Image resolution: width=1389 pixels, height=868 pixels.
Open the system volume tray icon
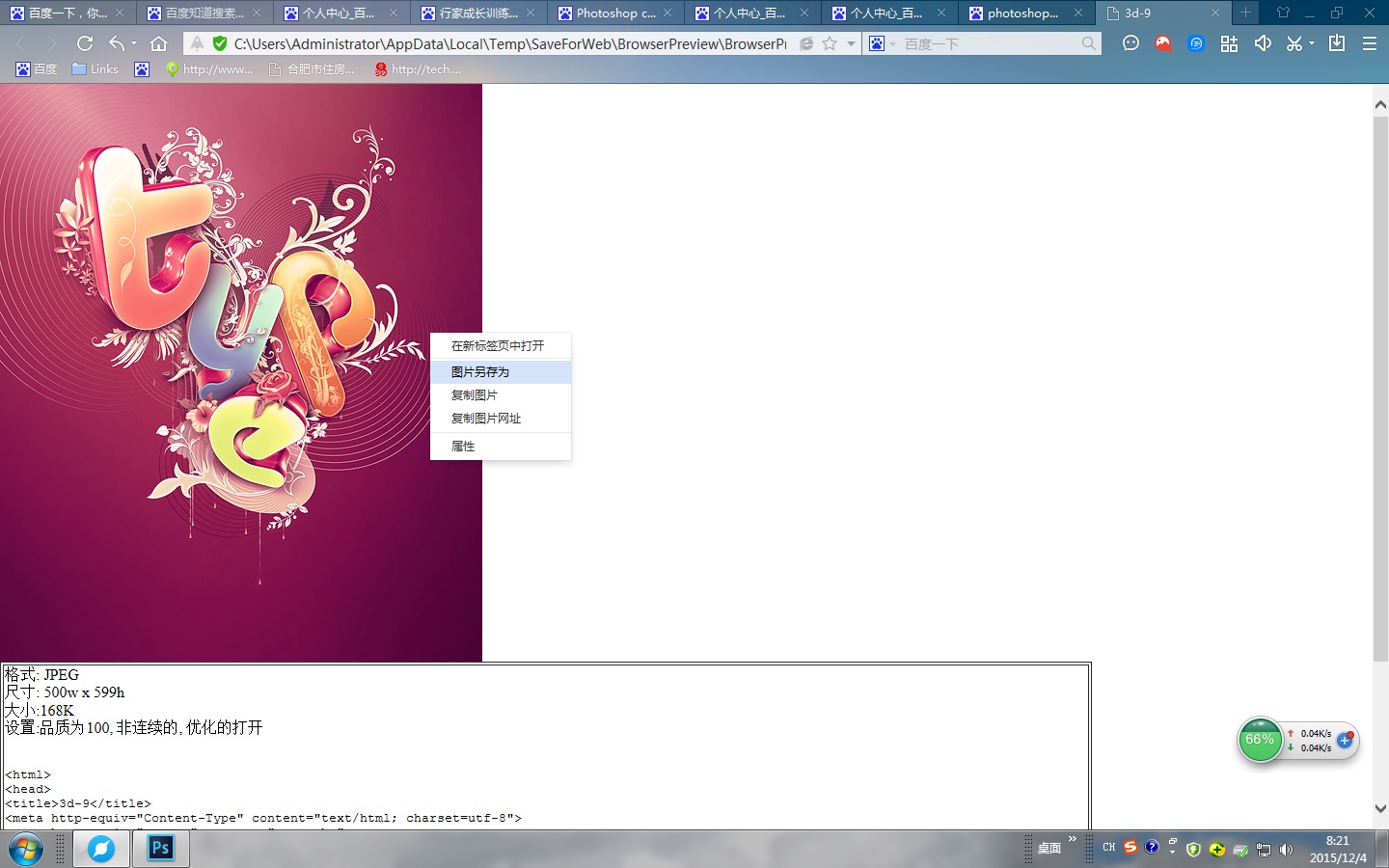[x=1286, y=850]
